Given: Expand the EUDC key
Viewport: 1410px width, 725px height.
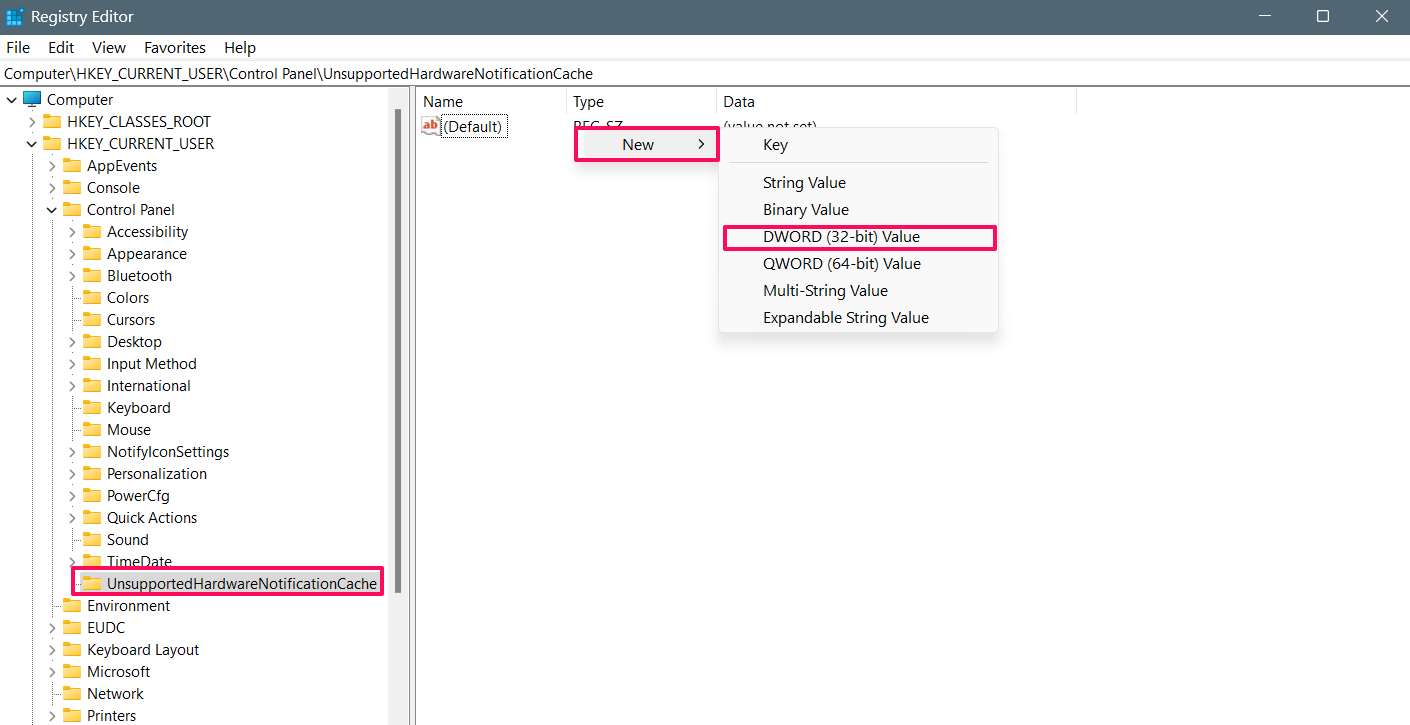Looking at the screenshot, I should coord(52,628).
